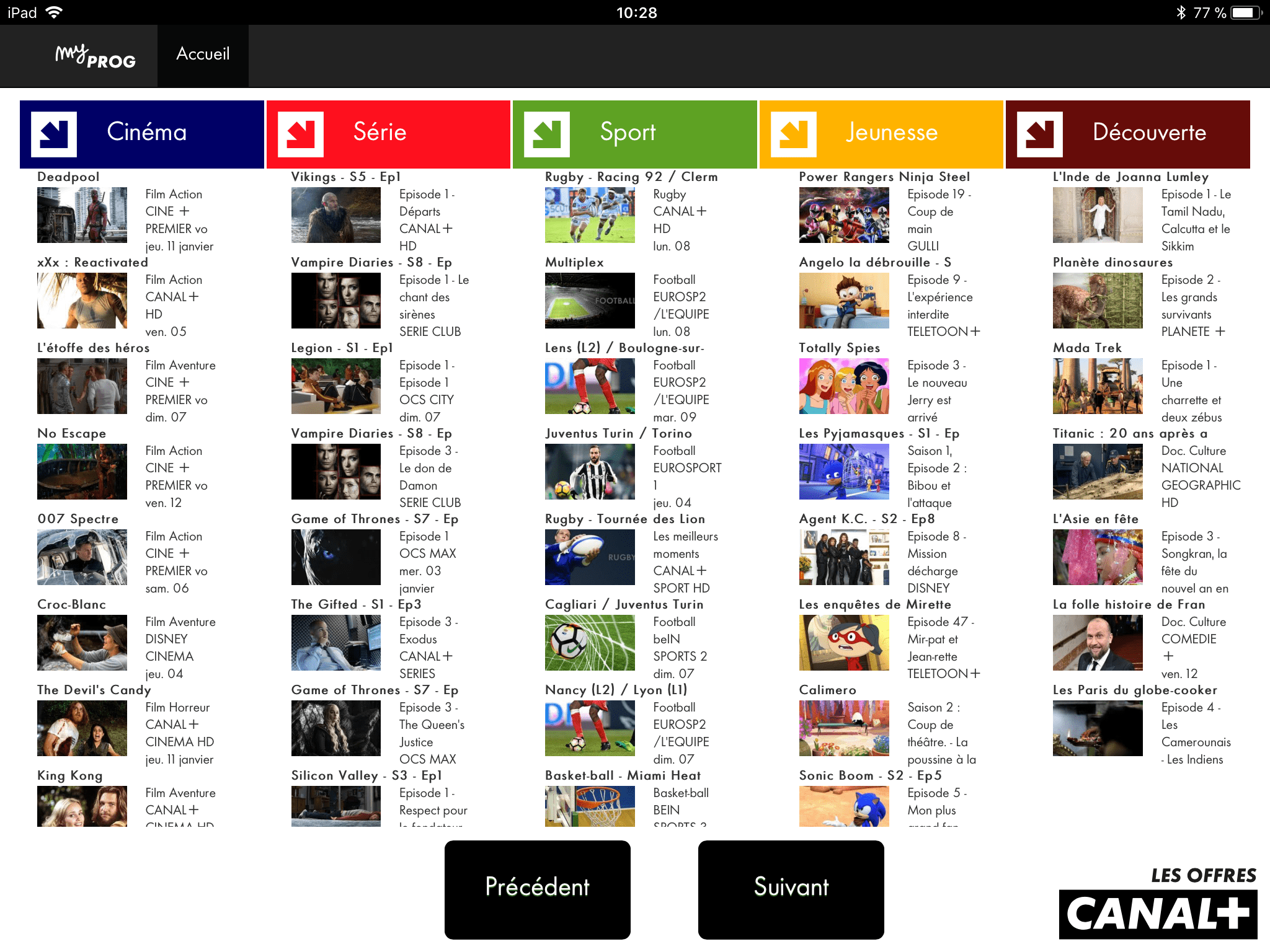
Task: Open the King Kong thumbnail
Action: point(82,806)
